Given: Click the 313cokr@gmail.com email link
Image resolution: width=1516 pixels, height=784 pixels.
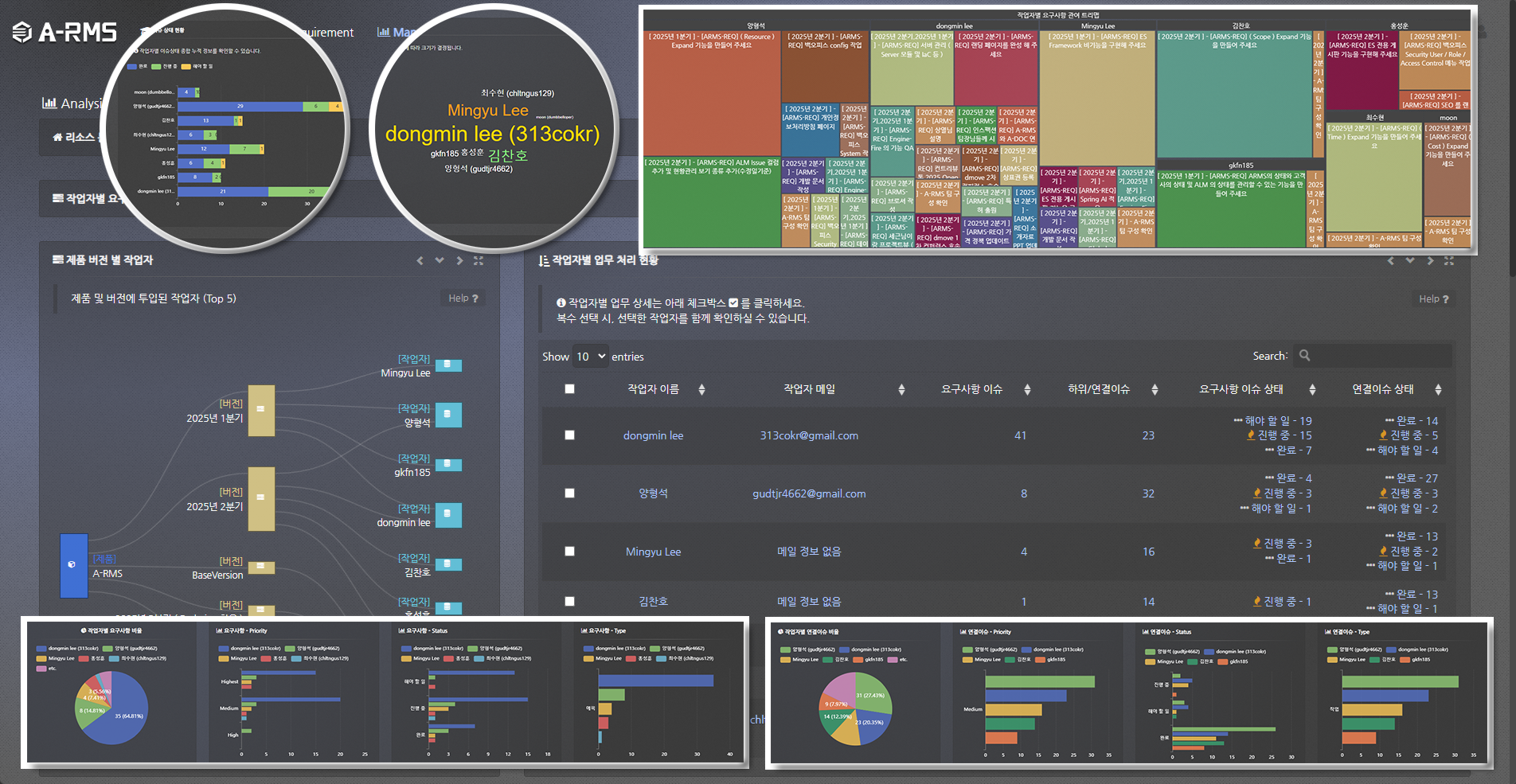Looking at the screenshot, I should [809, 435].
